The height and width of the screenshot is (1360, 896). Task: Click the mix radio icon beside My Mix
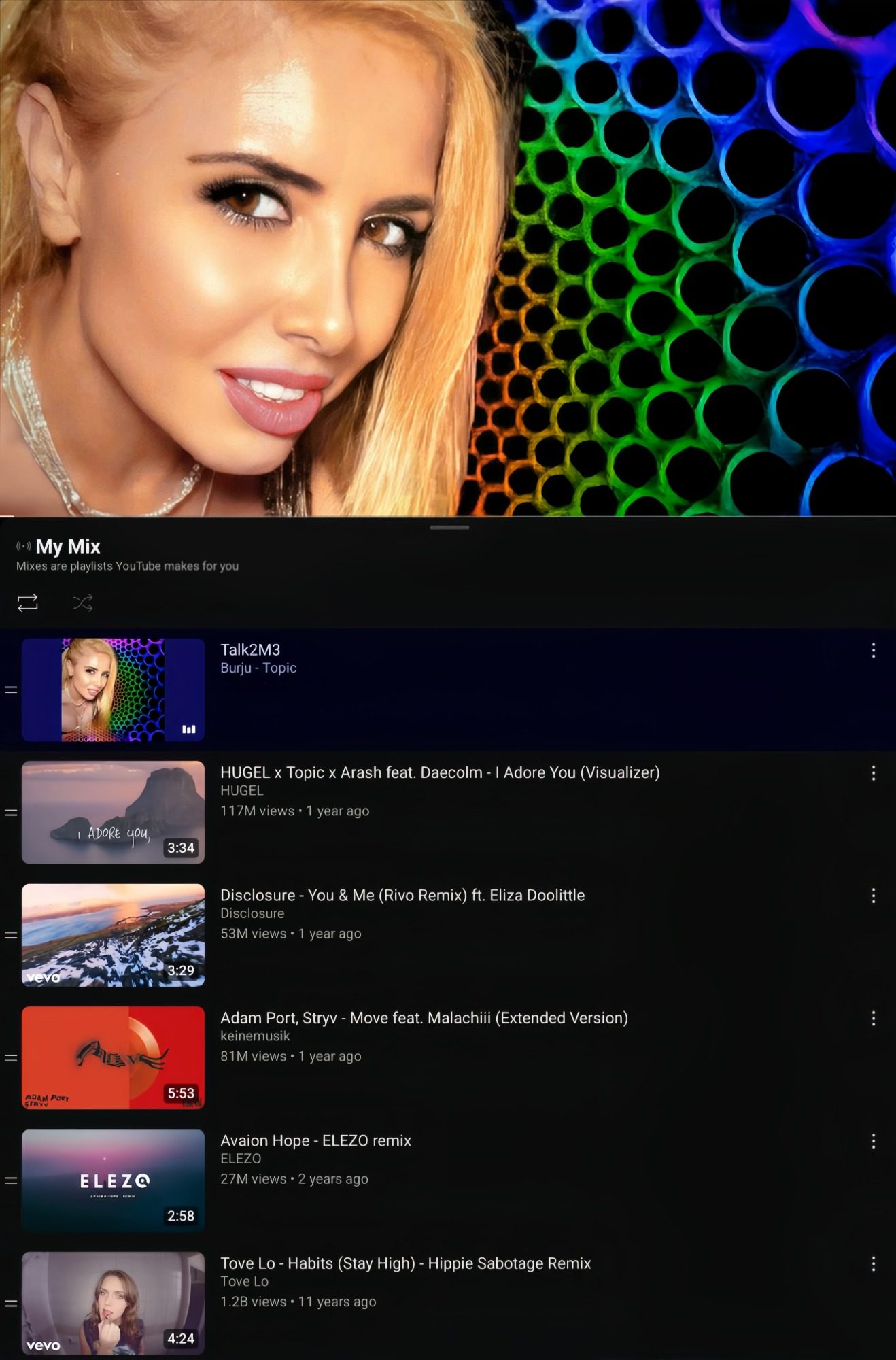pyautogui.click(x=24, y=546)
